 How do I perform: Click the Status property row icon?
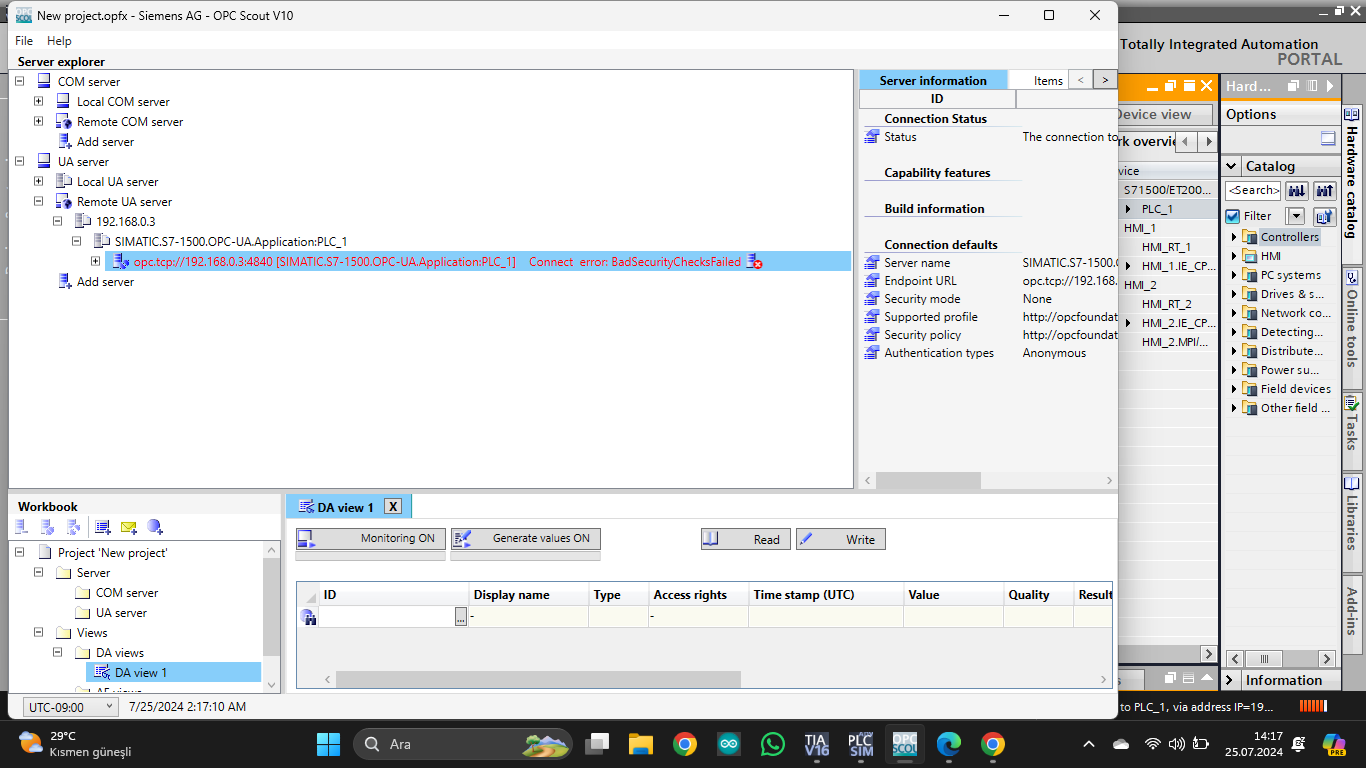tap(871, 137)
